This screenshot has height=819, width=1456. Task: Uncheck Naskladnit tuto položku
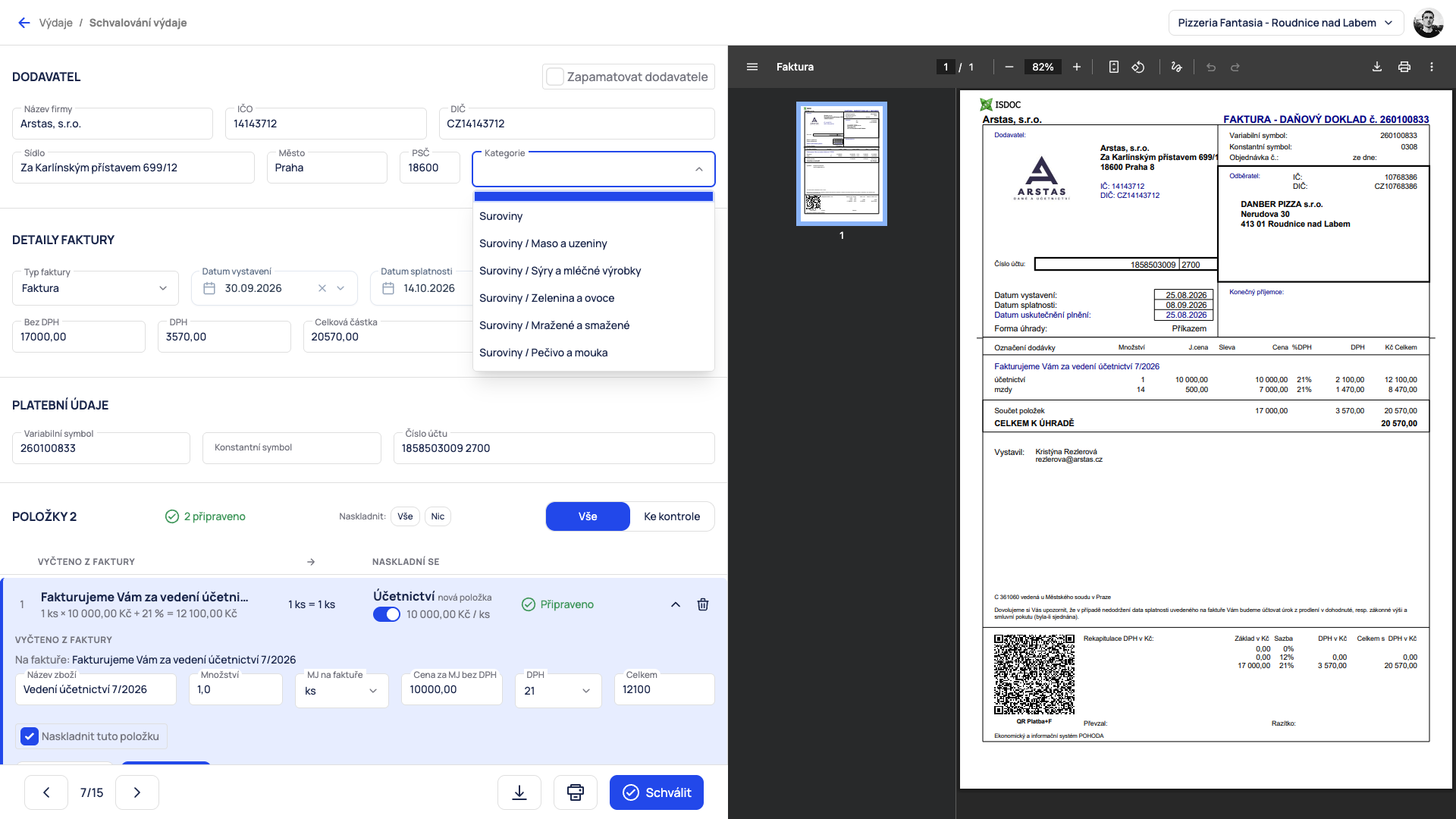click(x=30, y=736)
